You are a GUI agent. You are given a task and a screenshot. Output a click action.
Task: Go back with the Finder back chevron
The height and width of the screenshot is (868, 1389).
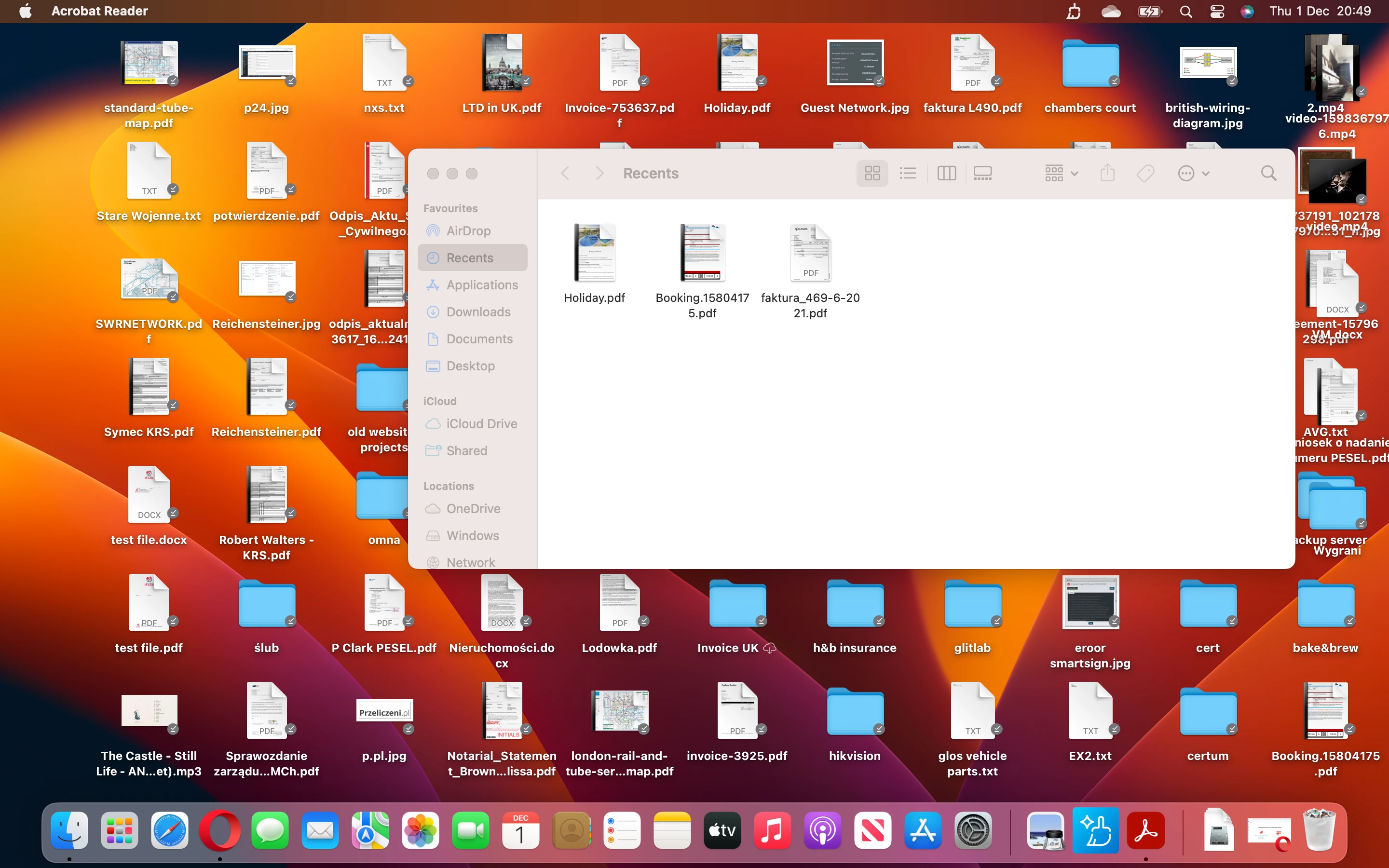pos(565,174)
